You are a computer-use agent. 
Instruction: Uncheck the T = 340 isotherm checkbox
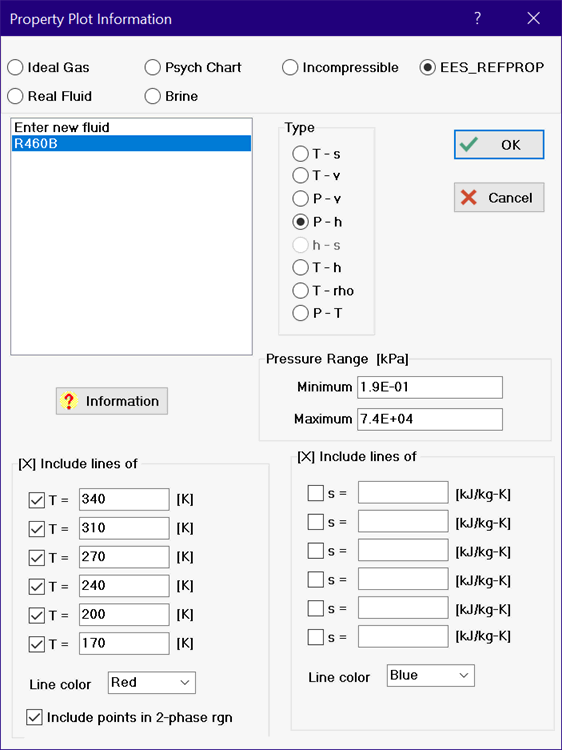pyautogui.click(x=36, y=500)
